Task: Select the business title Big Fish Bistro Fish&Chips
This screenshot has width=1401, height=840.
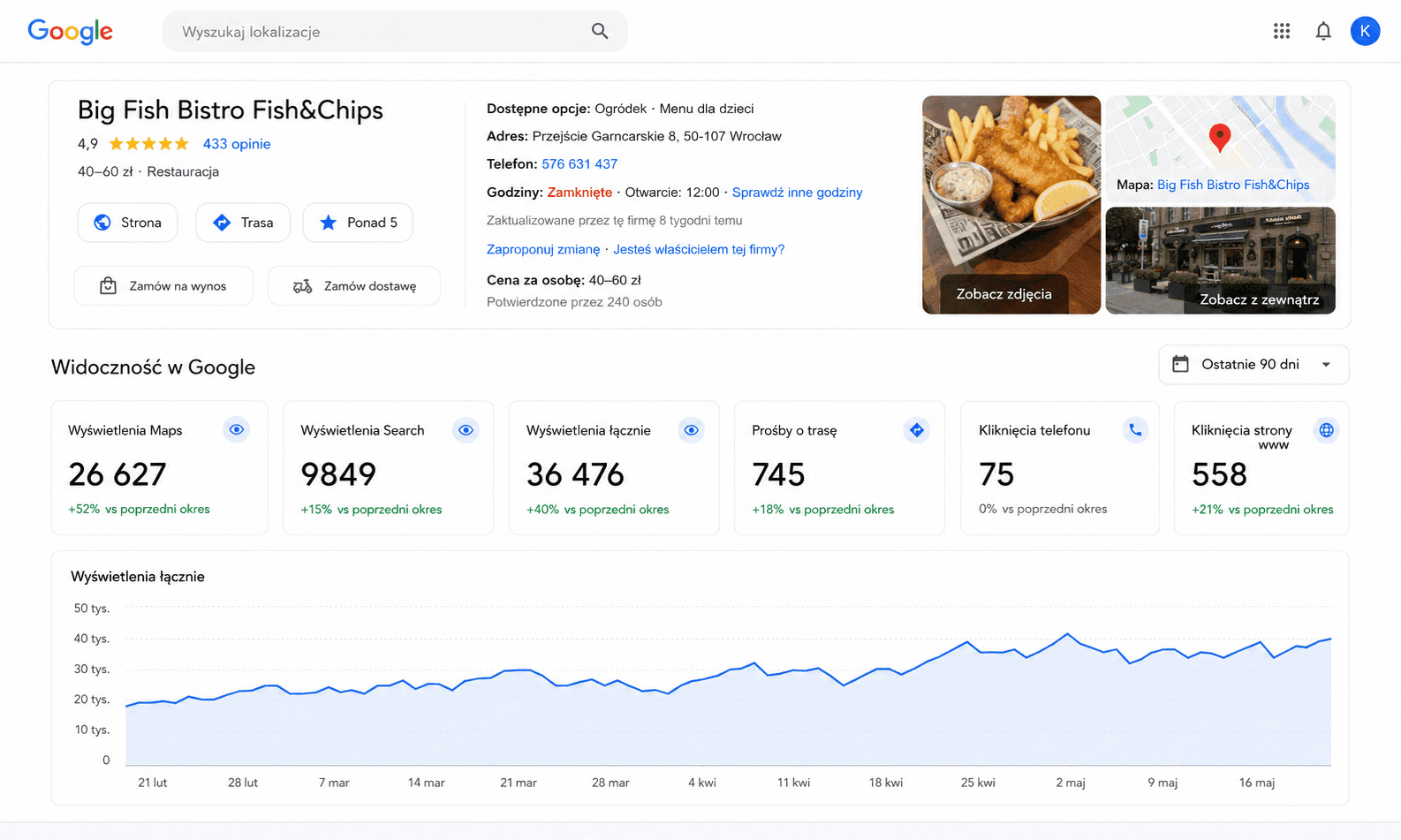Action: coord(231,110)
